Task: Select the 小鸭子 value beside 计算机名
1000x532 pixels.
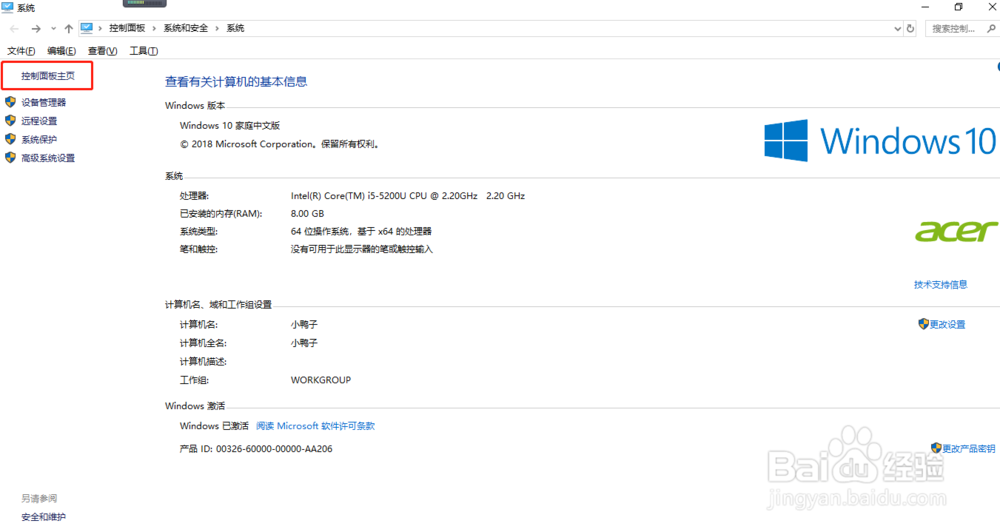Action: pos(304,324)
